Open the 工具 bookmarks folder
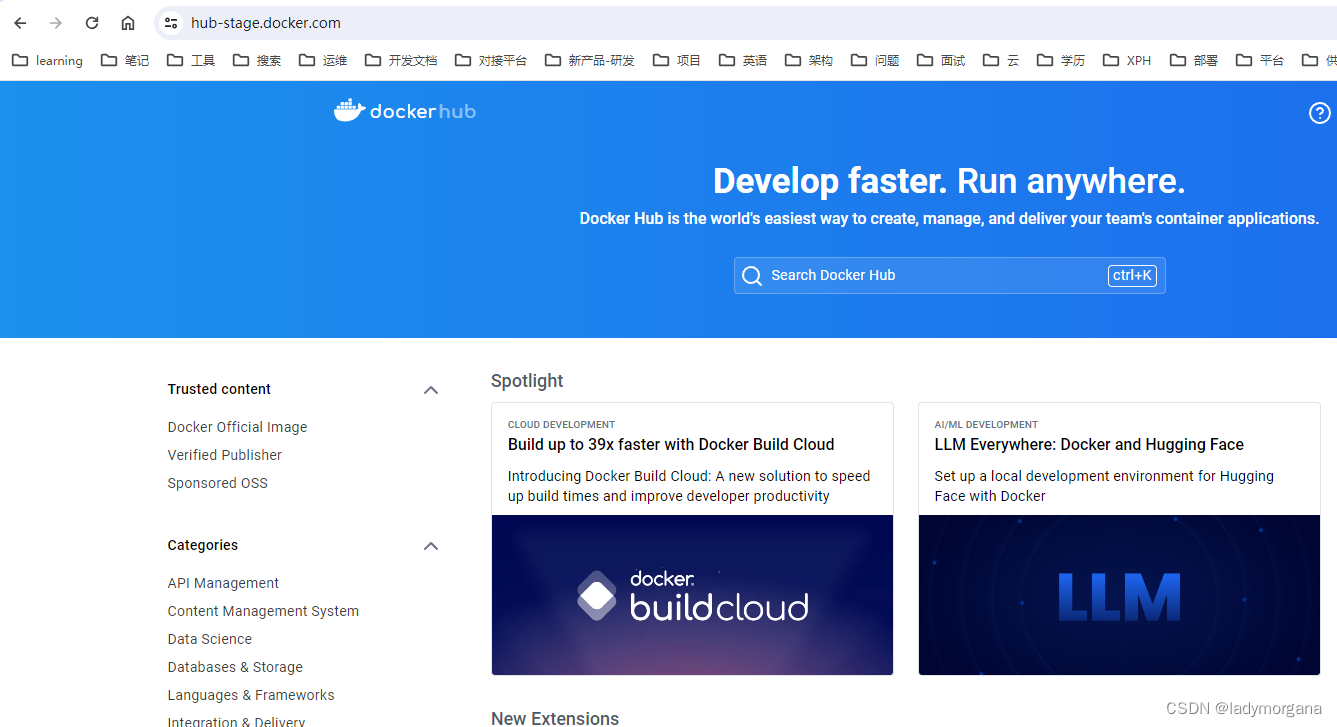The image size is (1337, 727). tap(191, 60)
